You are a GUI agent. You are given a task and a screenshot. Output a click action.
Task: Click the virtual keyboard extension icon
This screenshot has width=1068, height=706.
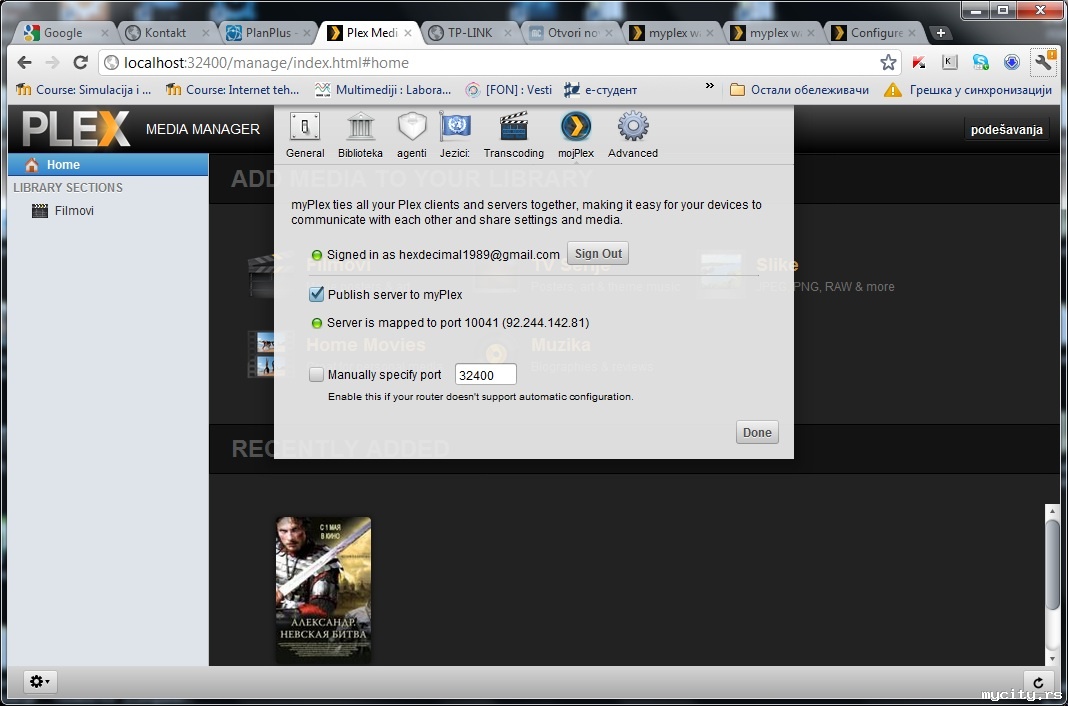[949, 63]
